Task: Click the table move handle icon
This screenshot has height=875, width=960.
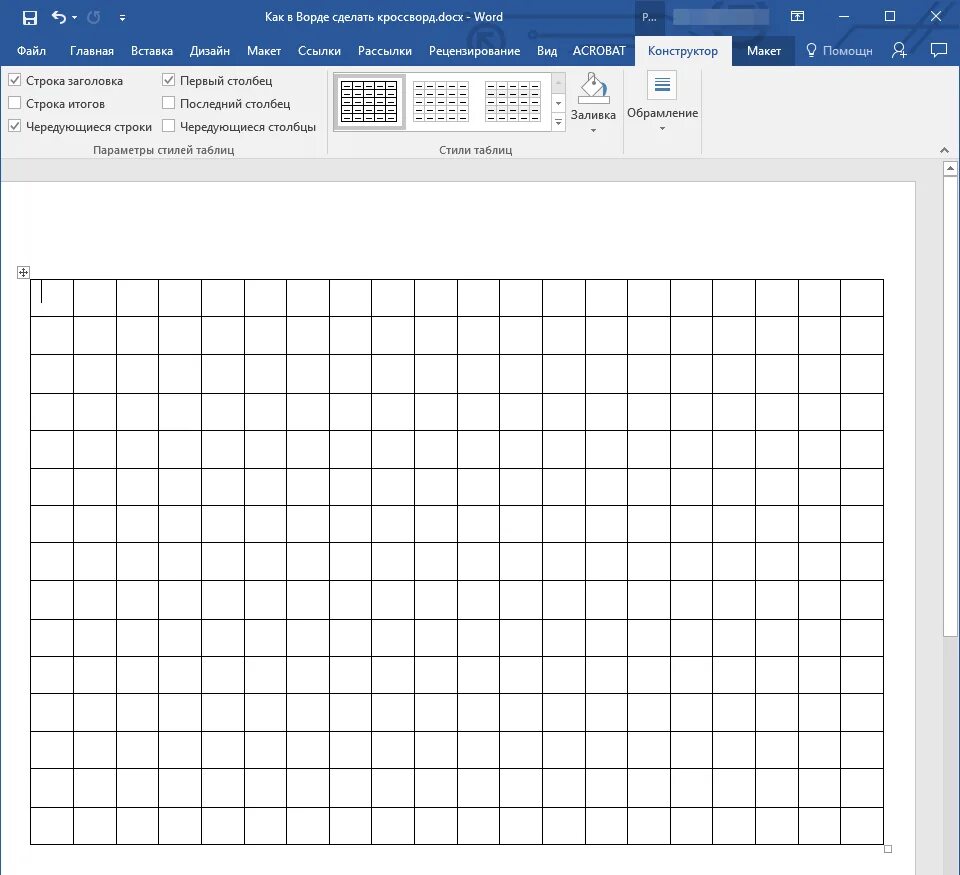Action: tap(23, 272)
